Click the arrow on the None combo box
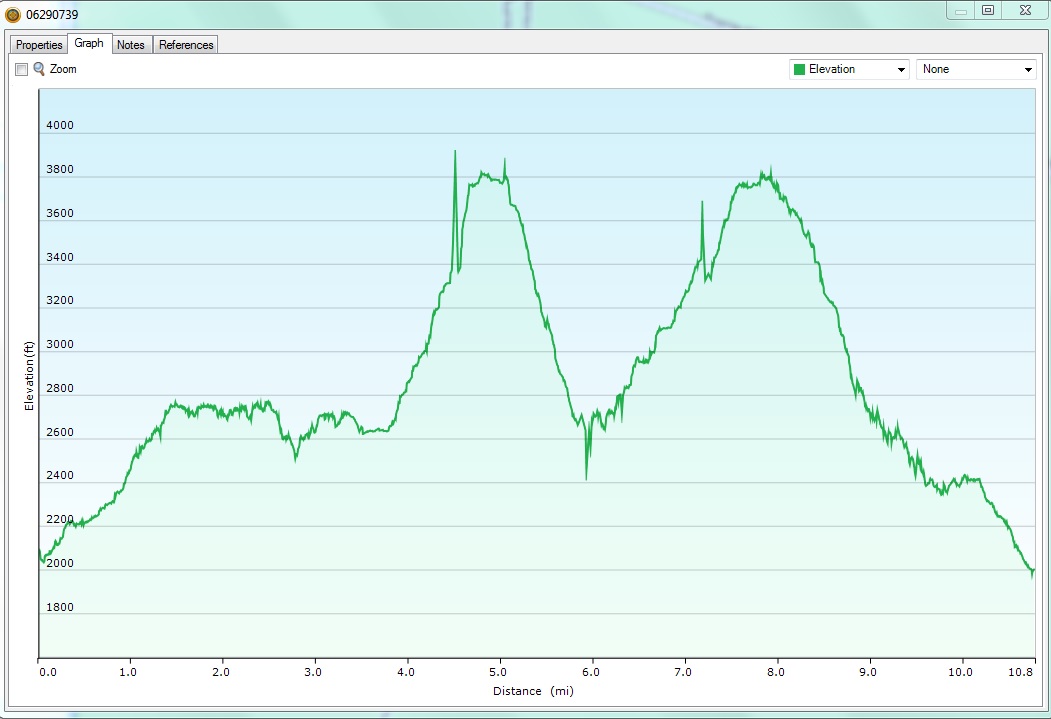Viewport: 1051px width, 719px height. pos(1028,70)
